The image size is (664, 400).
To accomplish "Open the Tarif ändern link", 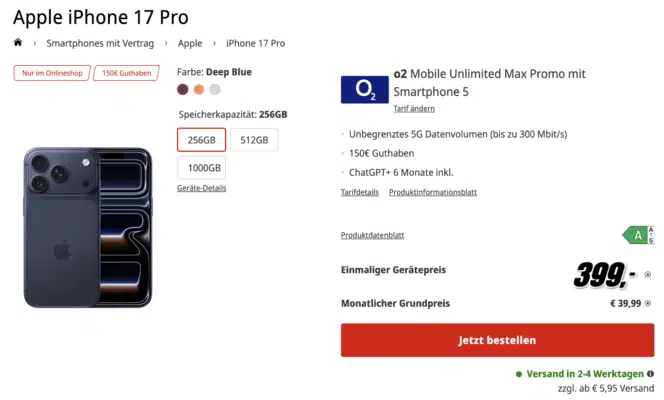I will click(413, 107).
